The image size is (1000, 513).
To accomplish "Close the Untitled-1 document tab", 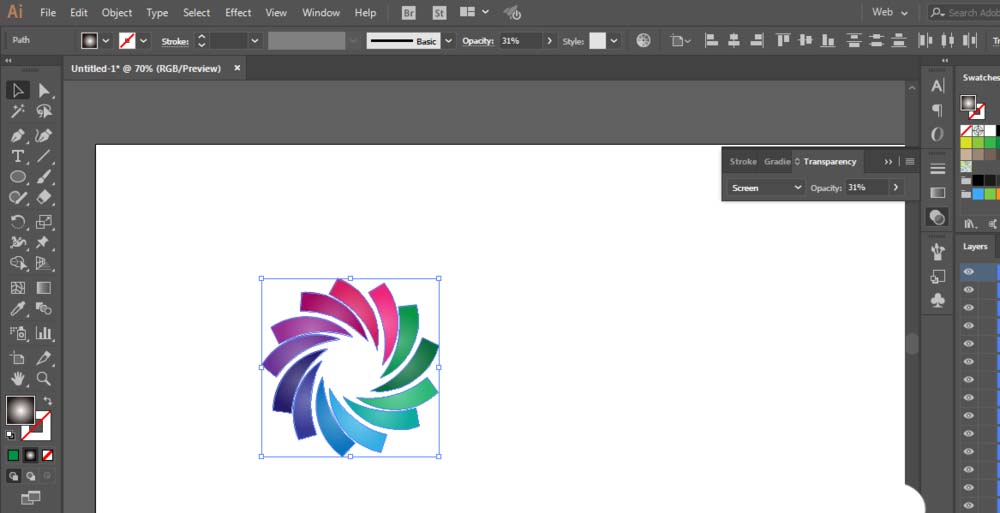I will point(237,68).
